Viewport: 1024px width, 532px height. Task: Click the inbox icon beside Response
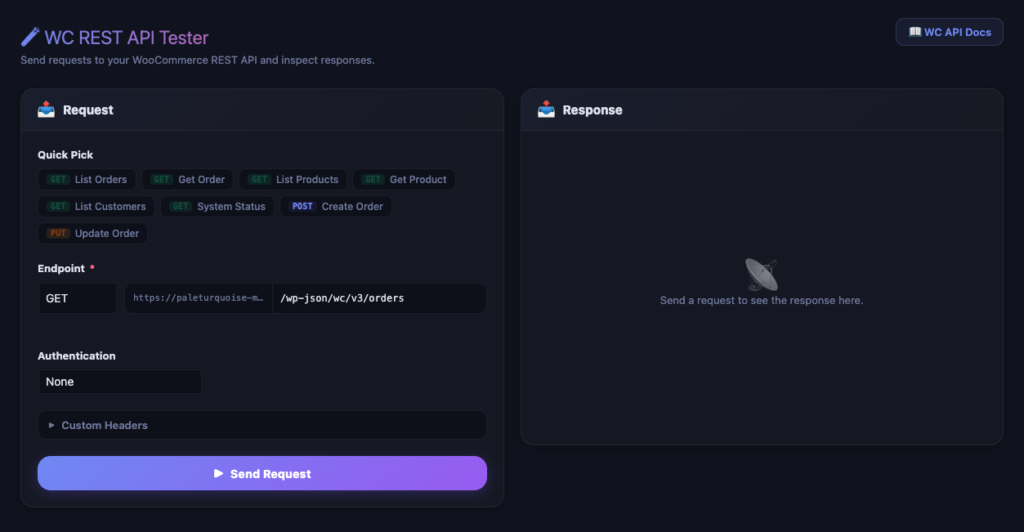click(546, 110)
